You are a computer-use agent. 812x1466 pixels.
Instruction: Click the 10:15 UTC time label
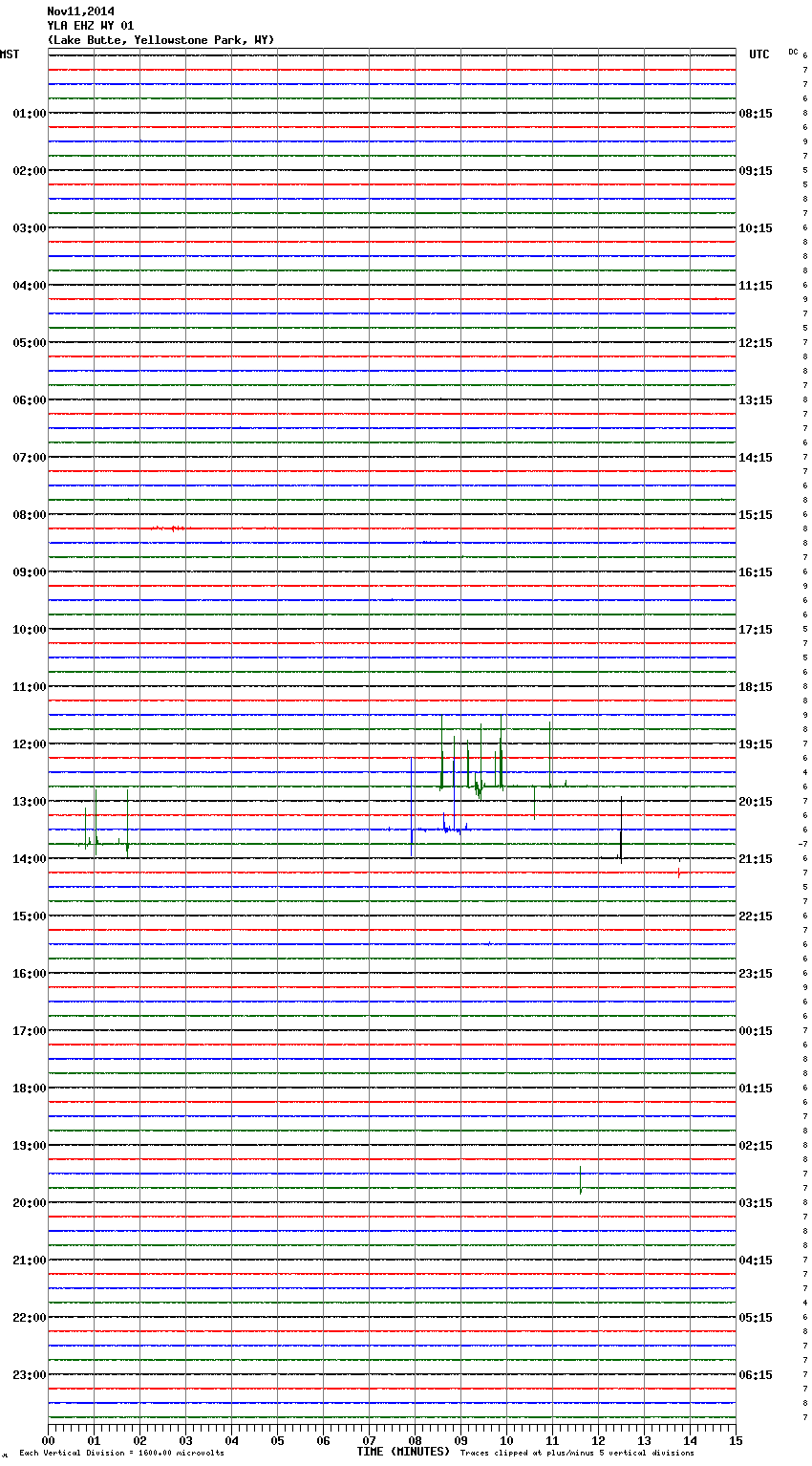(x=756, y=228)
